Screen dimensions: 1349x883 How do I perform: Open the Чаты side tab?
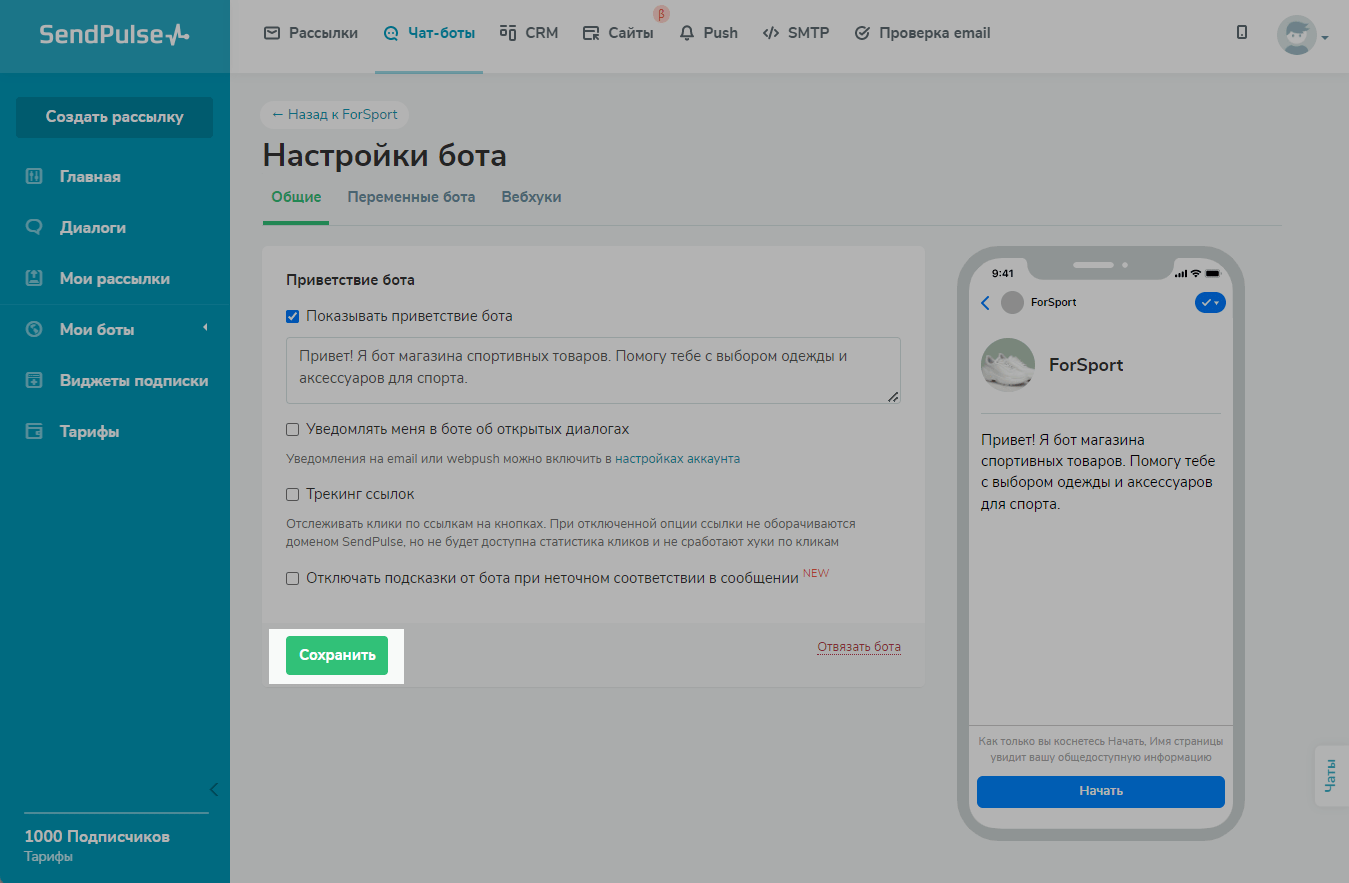coord(1330,775)
